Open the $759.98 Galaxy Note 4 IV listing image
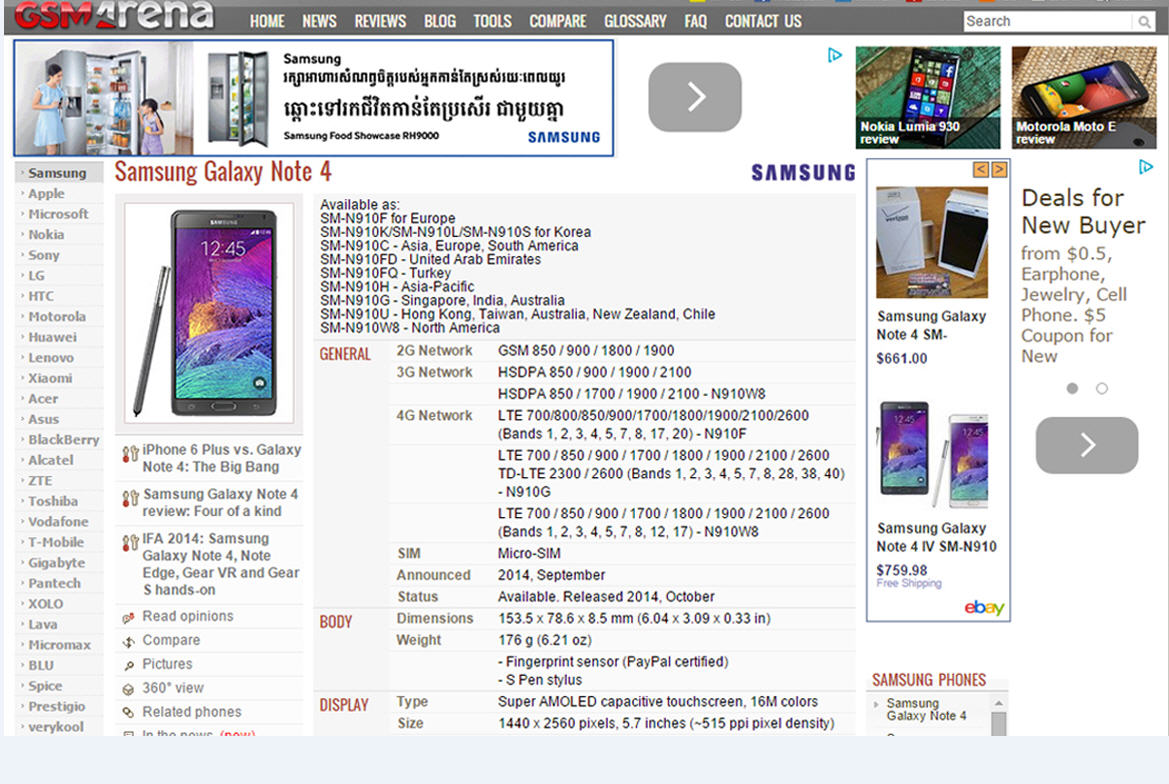The image size is (1169, 784). [x=933, y=455]
